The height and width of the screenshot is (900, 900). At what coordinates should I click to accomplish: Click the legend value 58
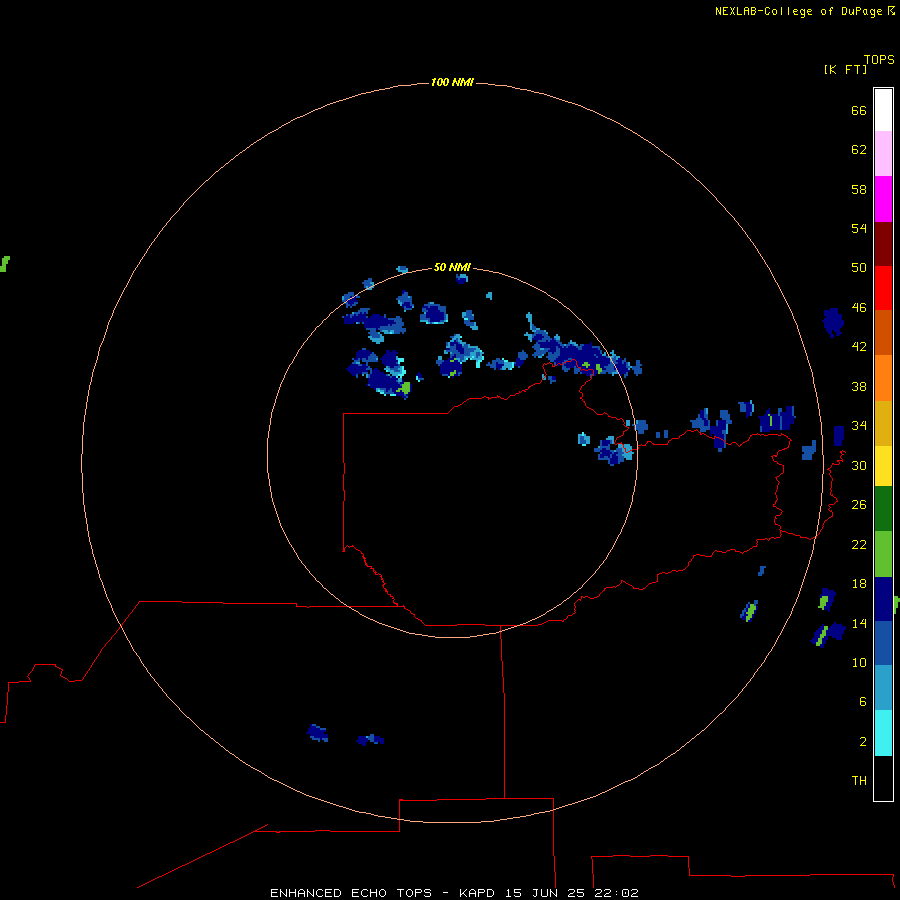(859, 189)
